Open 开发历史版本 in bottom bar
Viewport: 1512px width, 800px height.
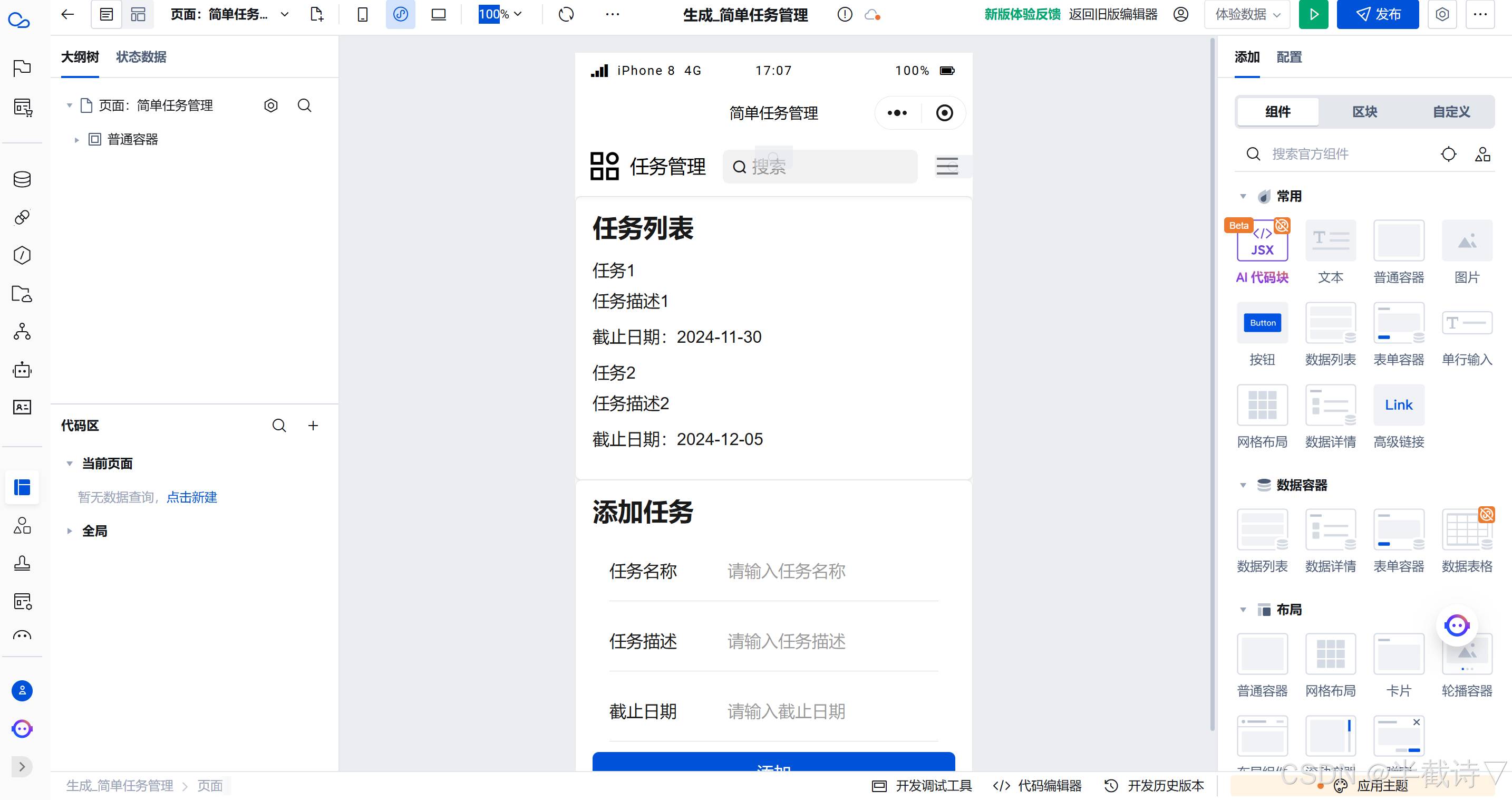pyautogui.click(x=1154, y=786)
